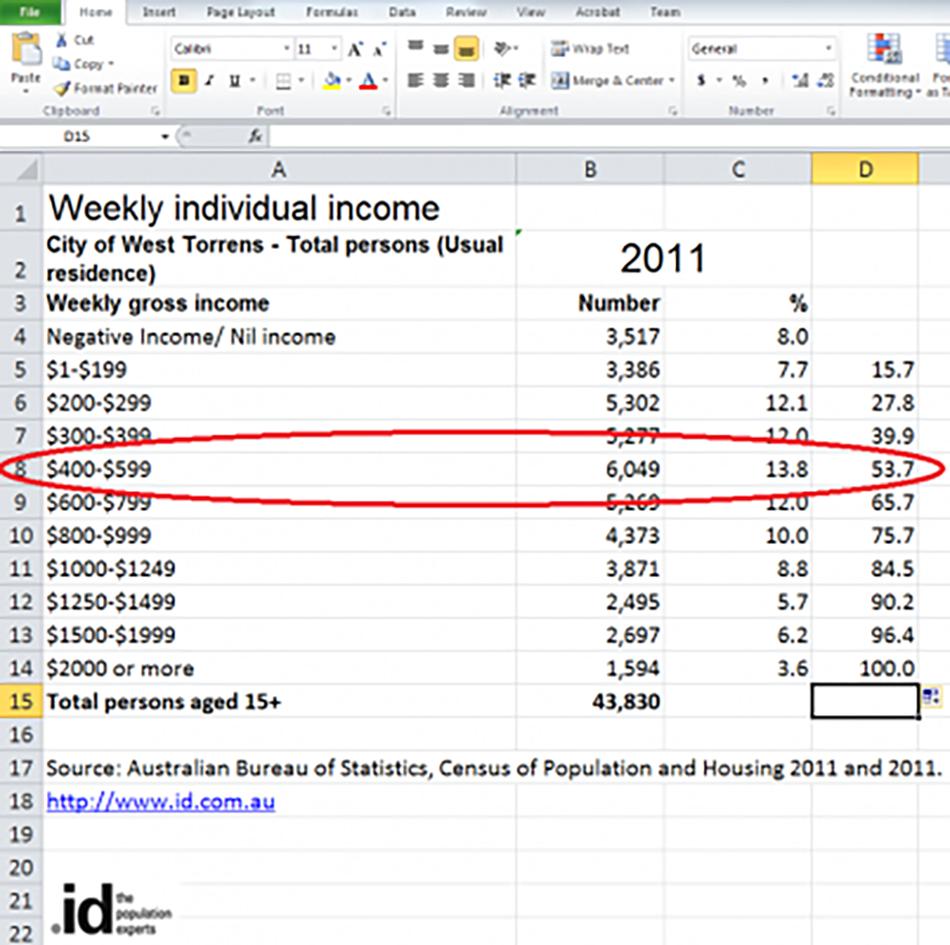Open the Borders dropdown arrow
This screenshot has height=945, width=950.
301,81
